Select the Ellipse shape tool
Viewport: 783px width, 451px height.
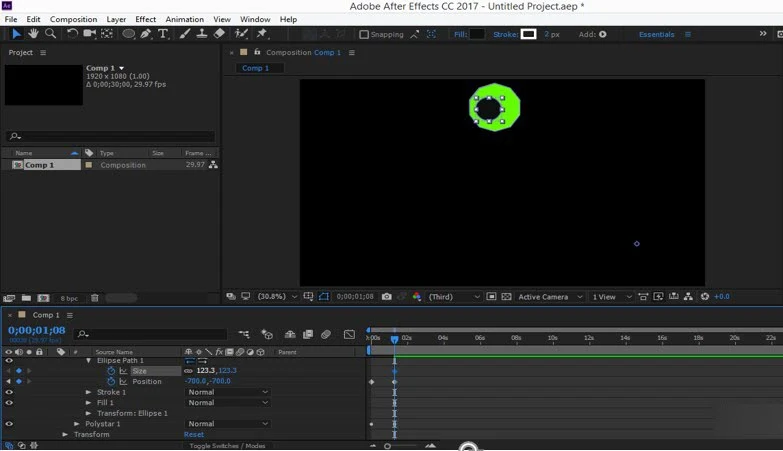point(129,33)
